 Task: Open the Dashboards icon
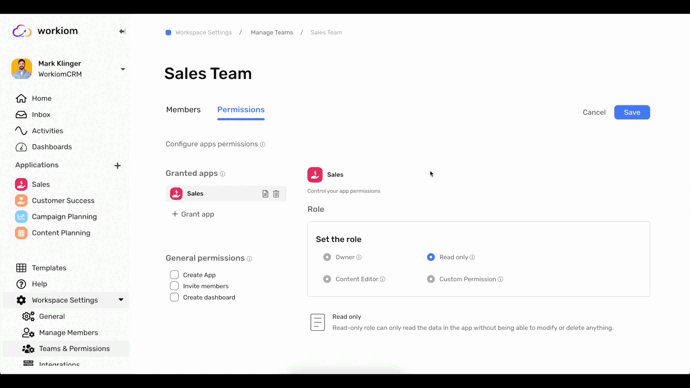click(21, 147)
